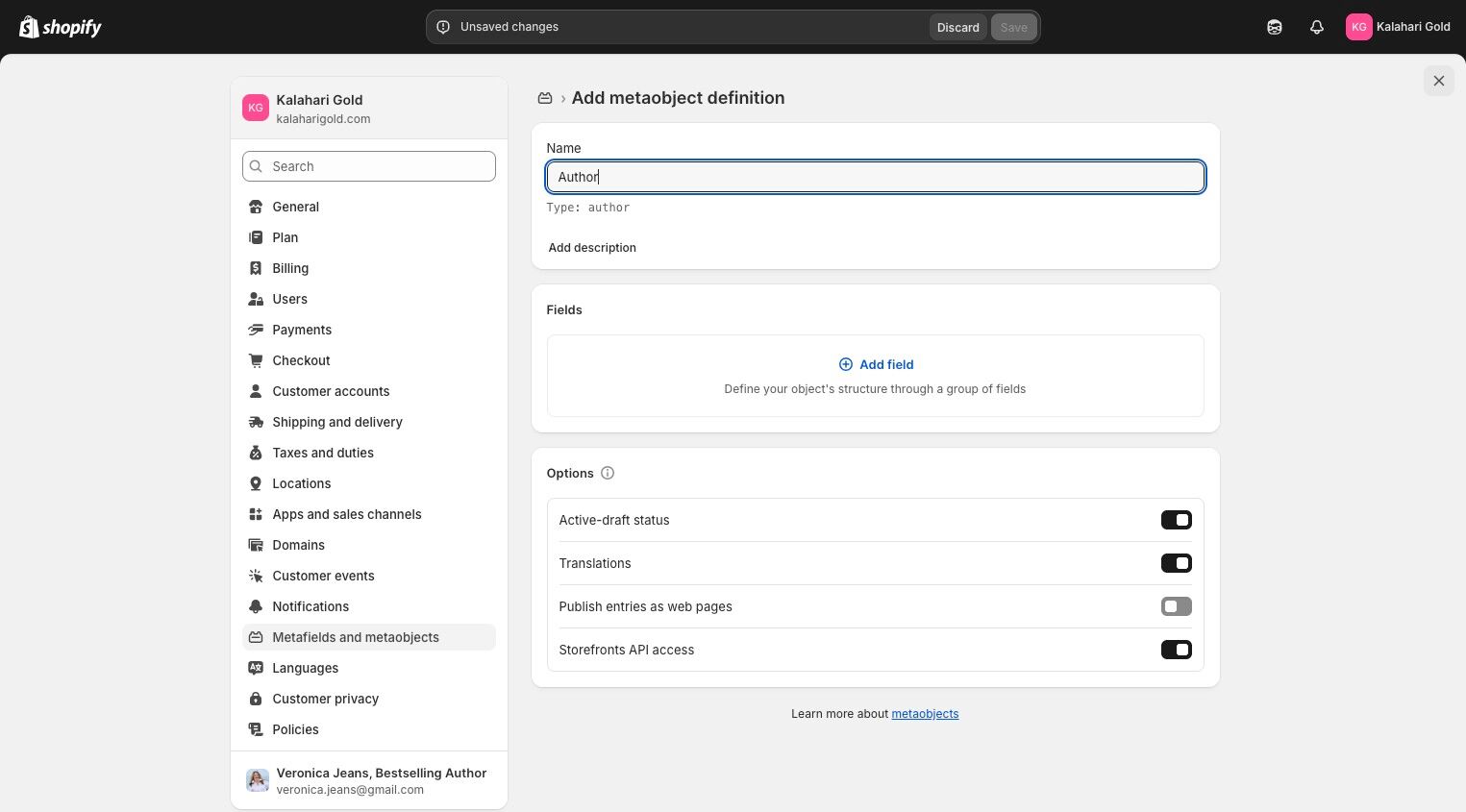
Task: Open the metaobjects help link
Action: pyautogui.click(x=925, y=714)
